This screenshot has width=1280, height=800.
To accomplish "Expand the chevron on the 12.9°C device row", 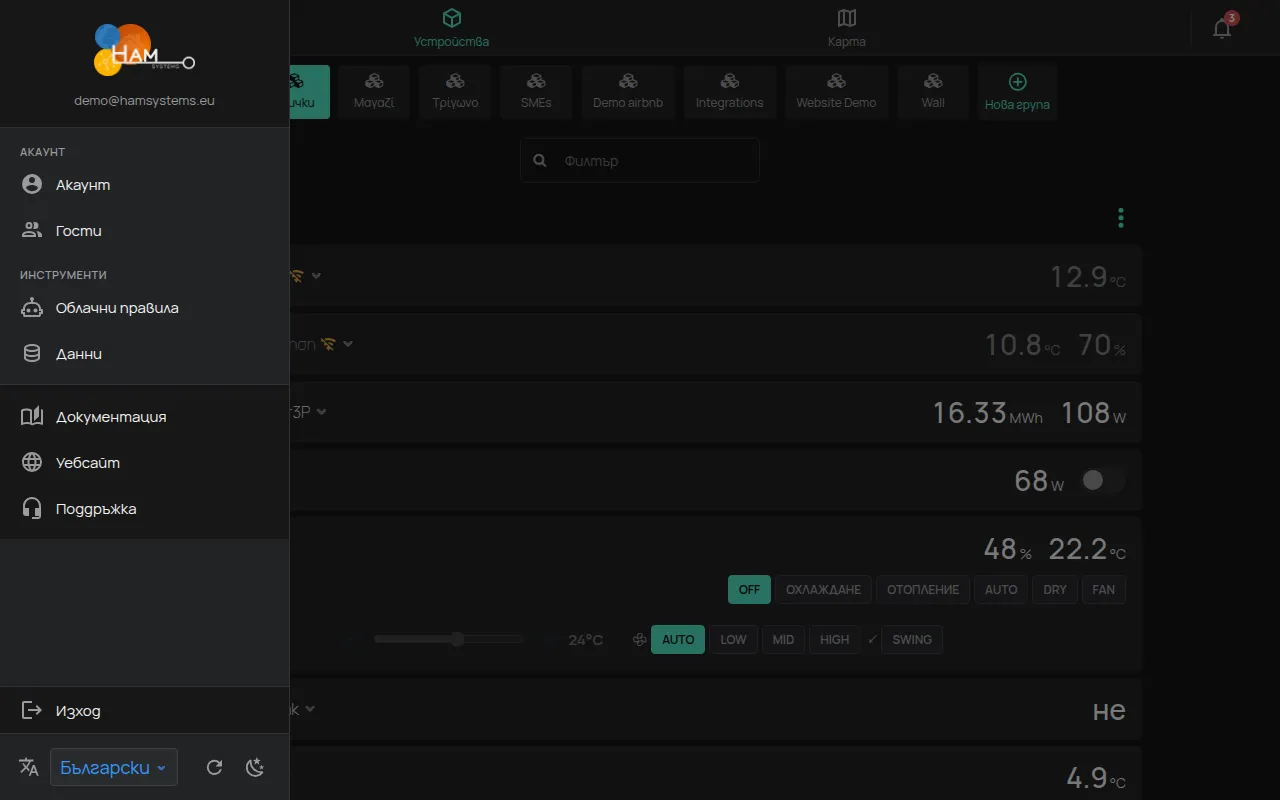I will 316,275.
